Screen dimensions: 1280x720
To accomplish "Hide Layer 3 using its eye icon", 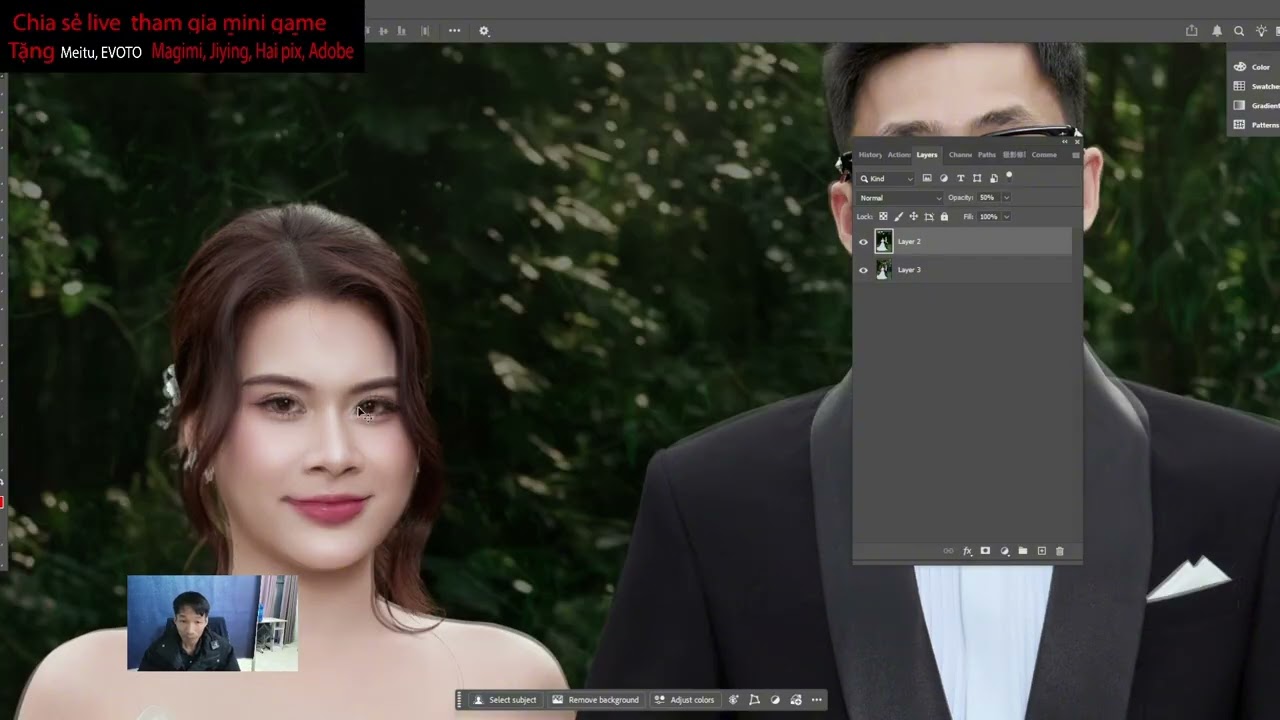I will pos(863,270).
